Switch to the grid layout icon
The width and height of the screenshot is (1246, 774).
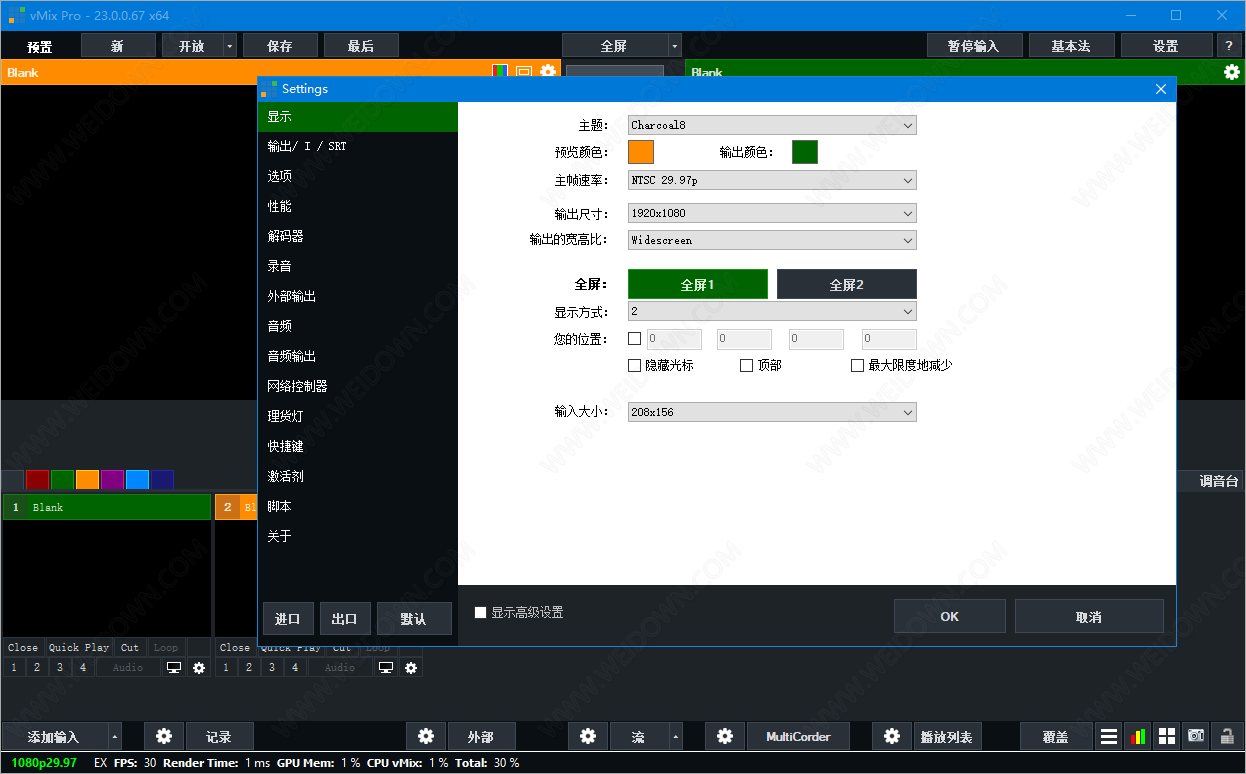point(1167,737)
